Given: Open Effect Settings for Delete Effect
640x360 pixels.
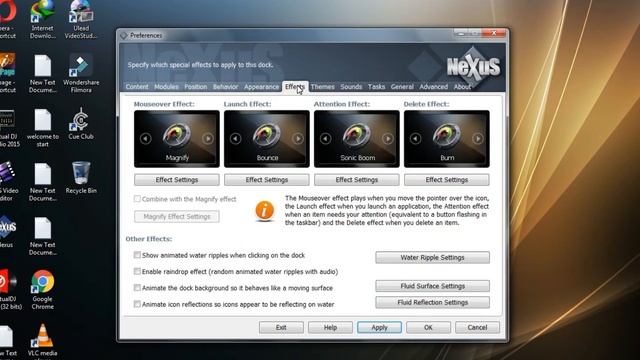Looking at the screenshot, I should pos(447,180).
